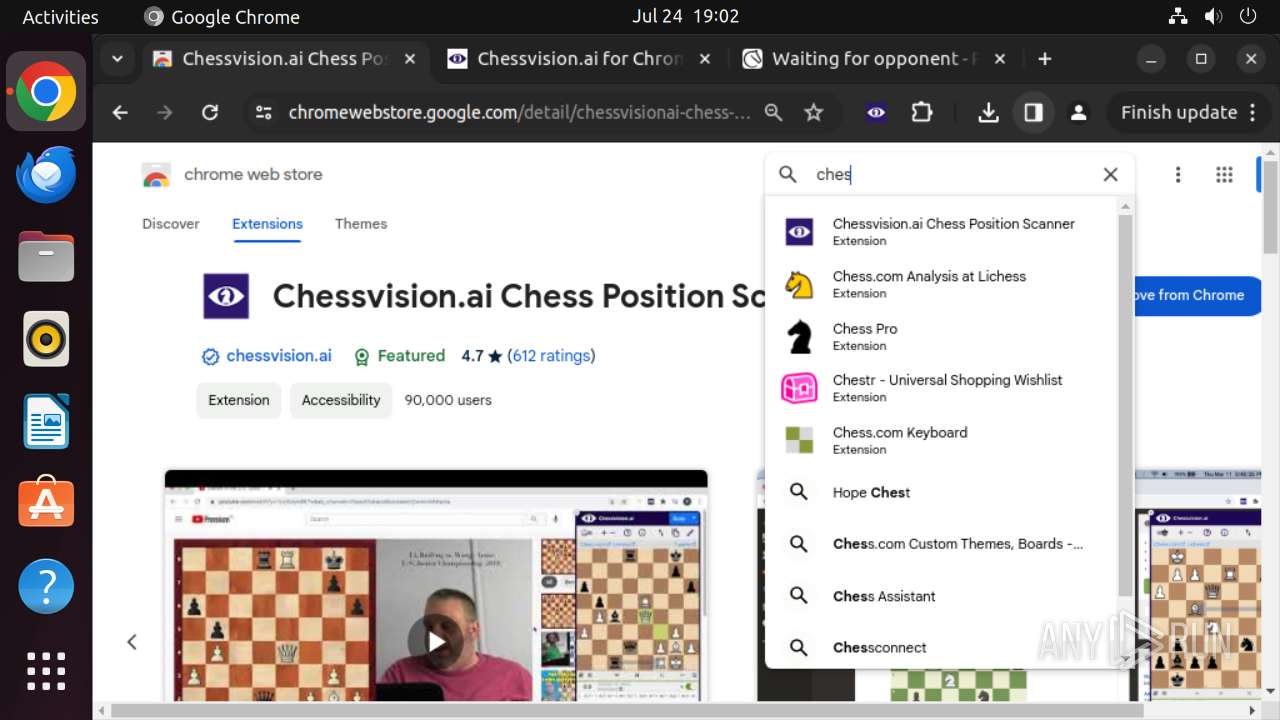The image size is (1280, 720).
Task: Open the web store three-dot menu
Action: click(1178, 175)
